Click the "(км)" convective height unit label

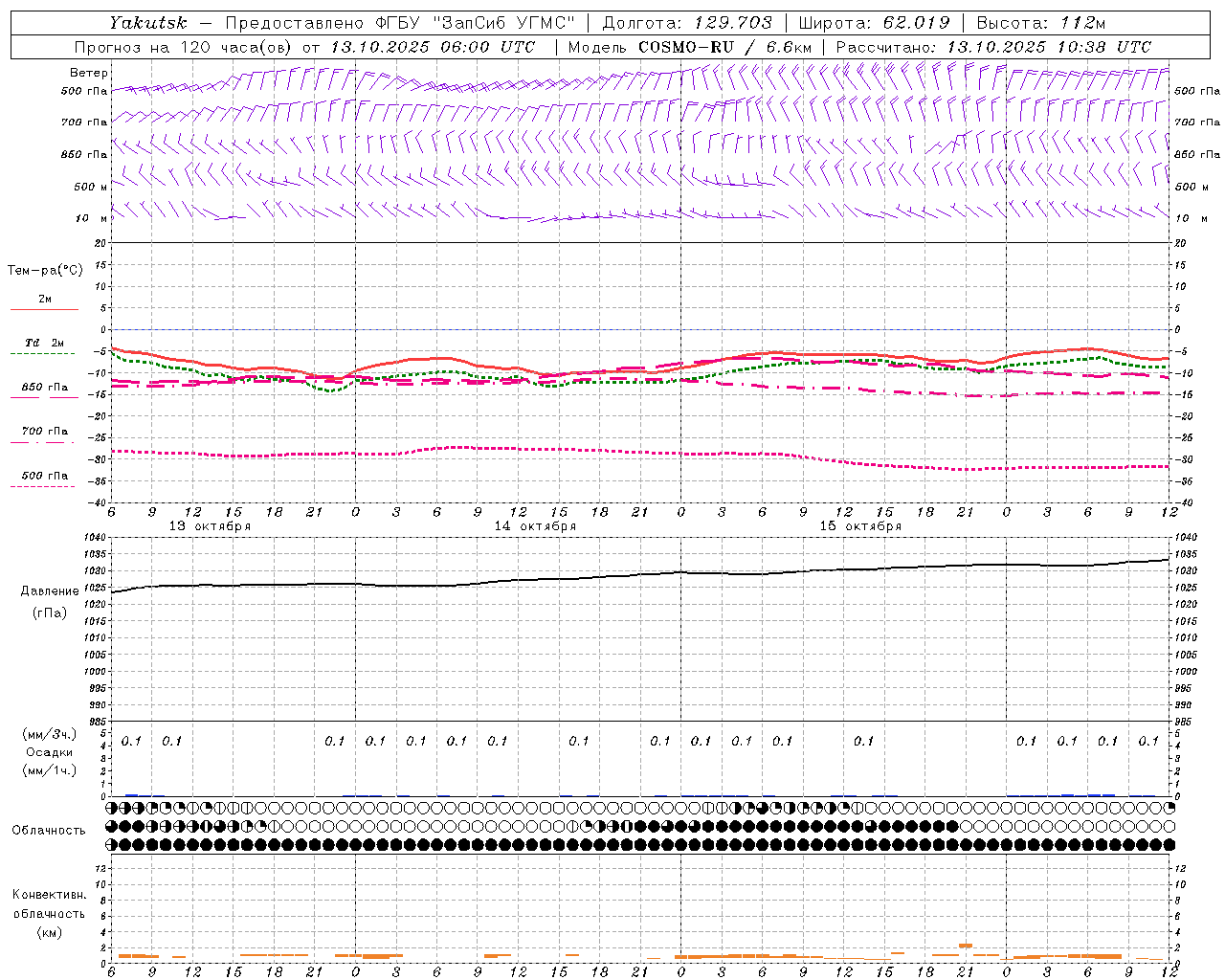tap(50, 932)
